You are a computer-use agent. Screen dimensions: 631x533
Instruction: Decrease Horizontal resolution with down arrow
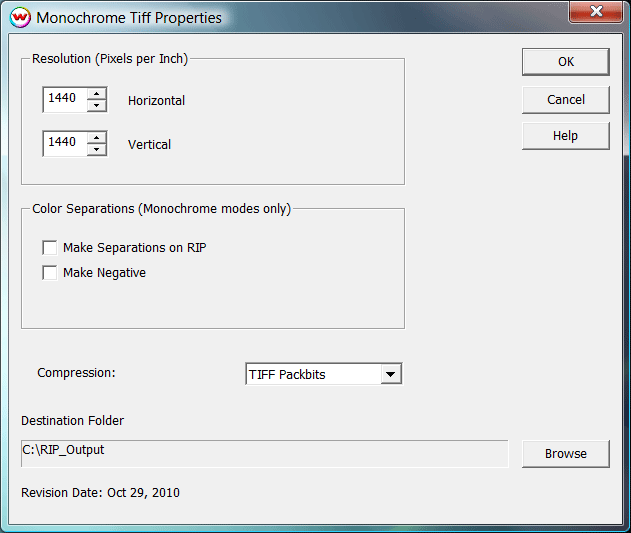click(97, 106)
